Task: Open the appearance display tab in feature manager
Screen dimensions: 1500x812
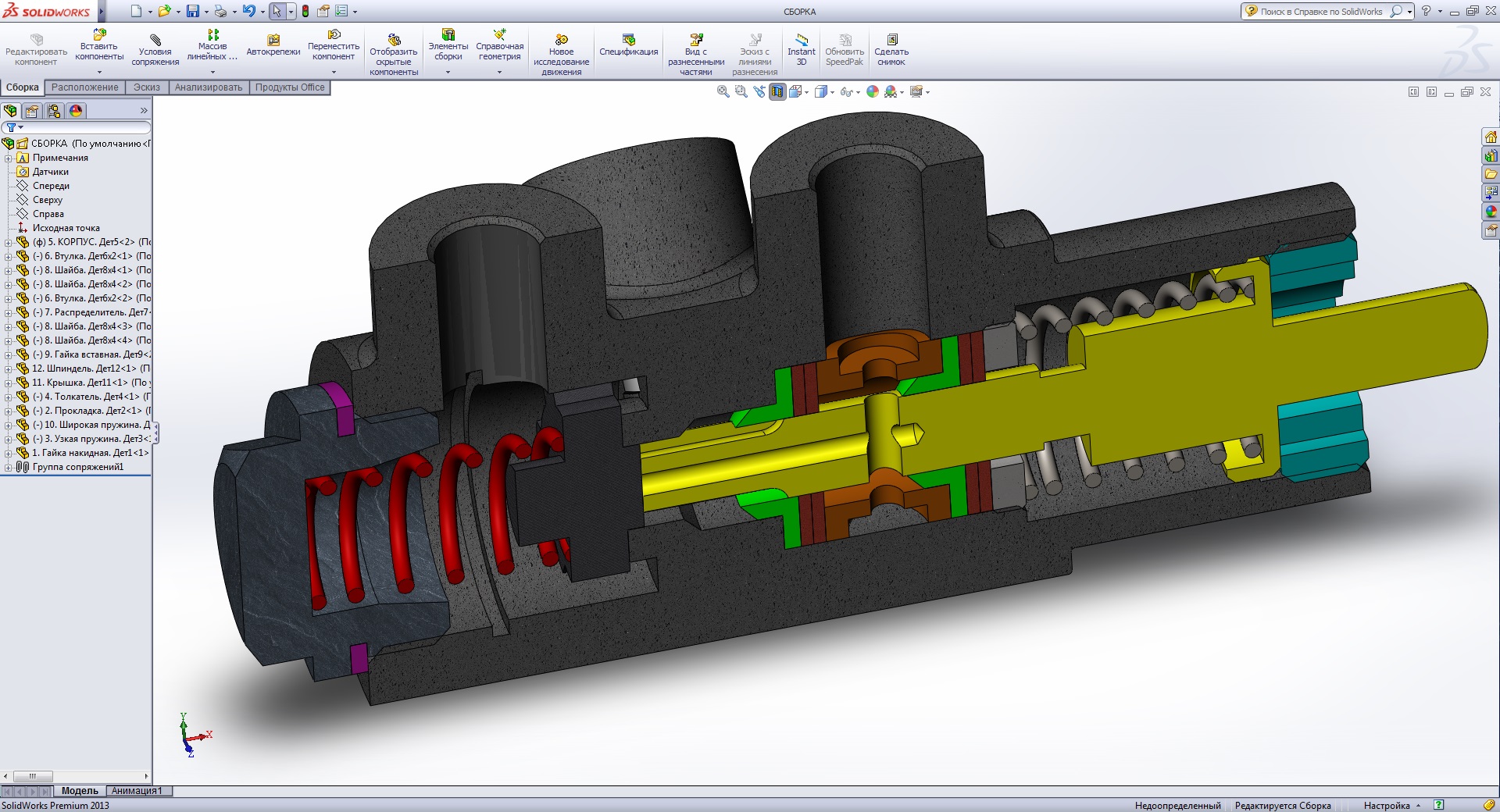Action: 76,111
